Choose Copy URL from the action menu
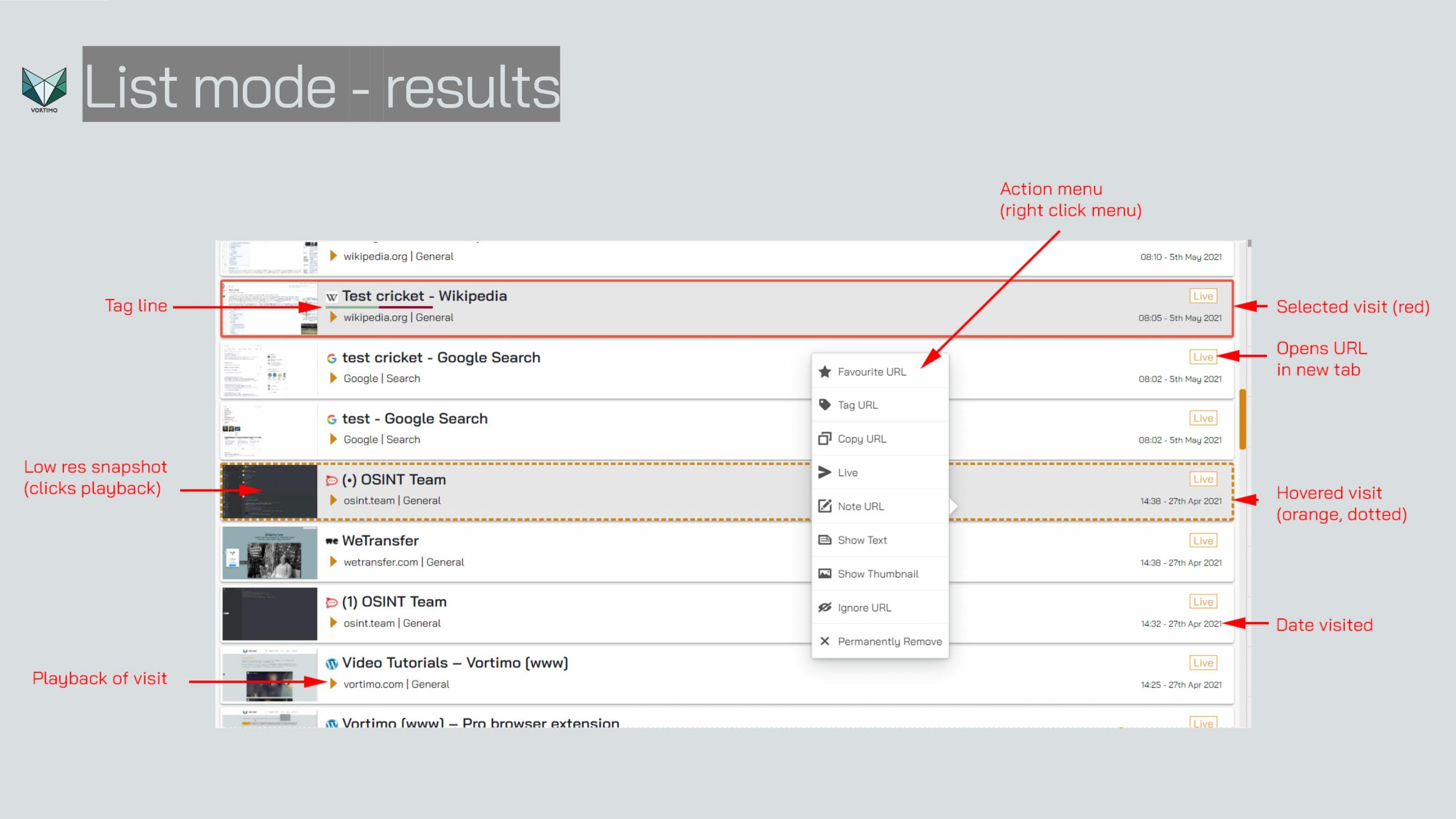 click(x=880, y=439)
